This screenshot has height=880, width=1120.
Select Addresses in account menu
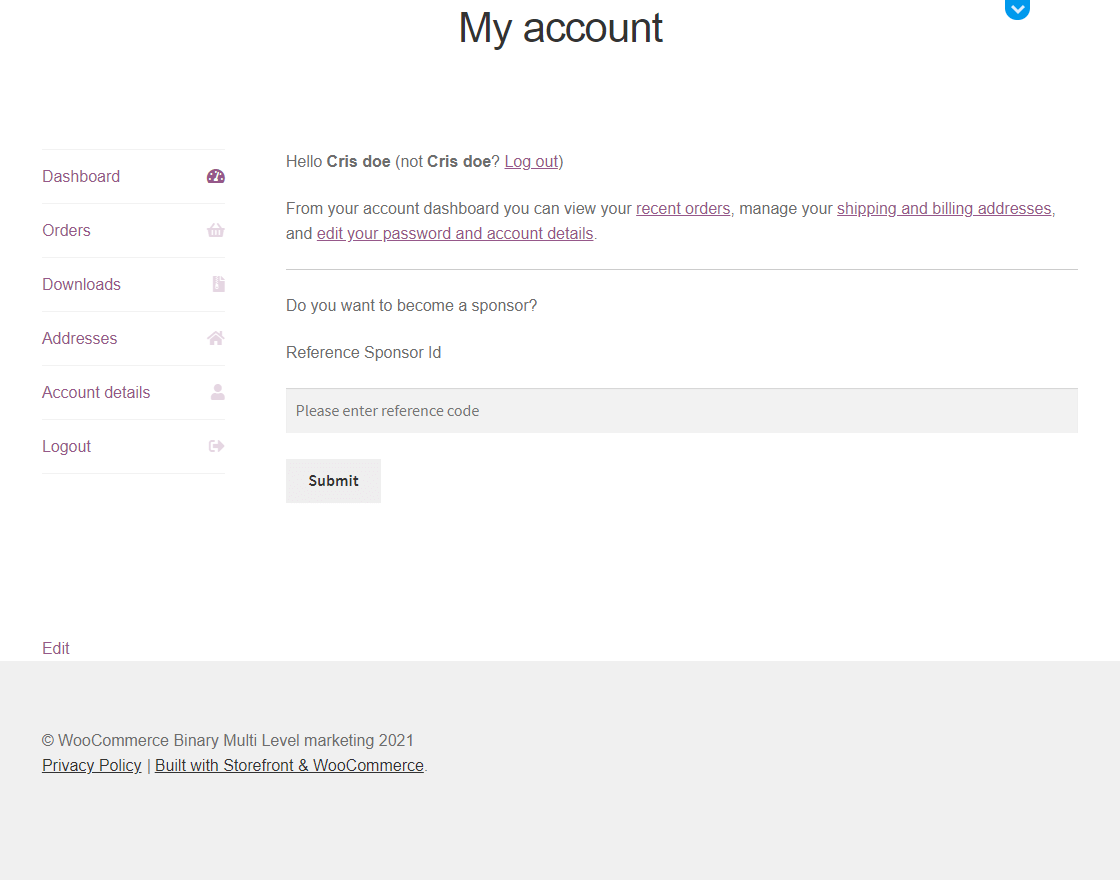79,339
